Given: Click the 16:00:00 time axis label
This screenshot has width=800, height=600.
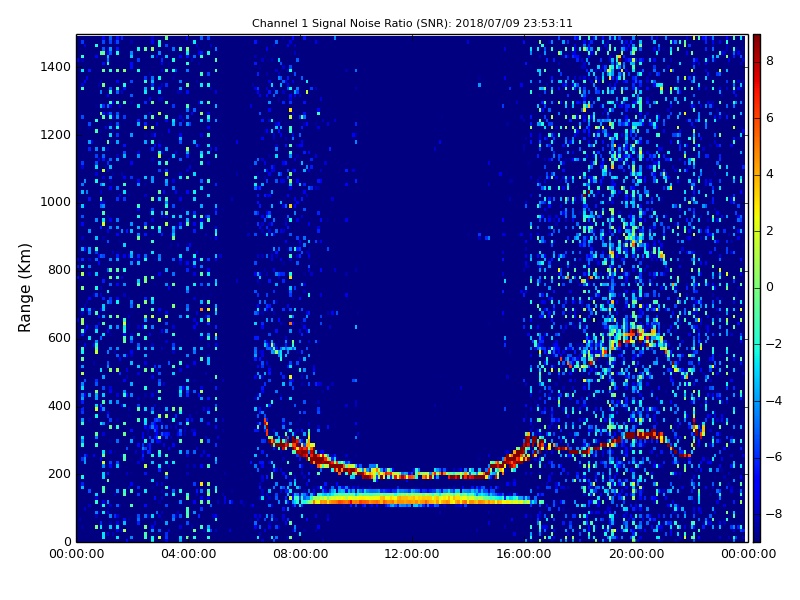Looking at the screenshot, I should click(524, 554).
